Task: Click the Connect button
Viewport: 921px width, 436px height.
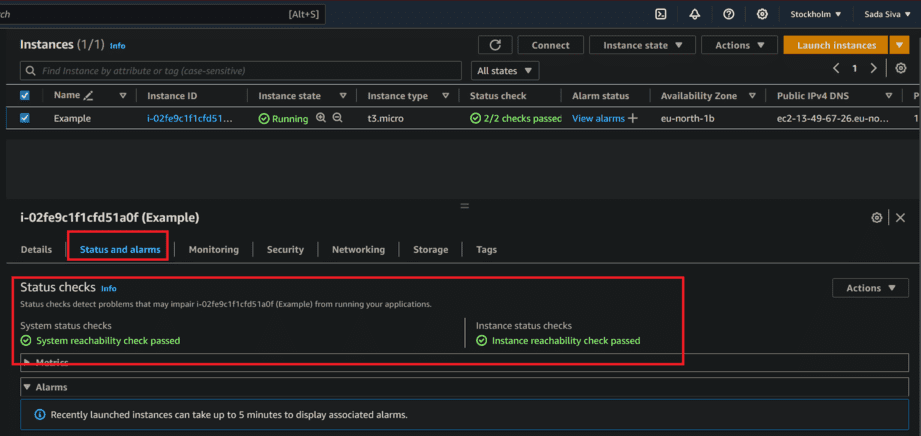Action: (551, 45)
